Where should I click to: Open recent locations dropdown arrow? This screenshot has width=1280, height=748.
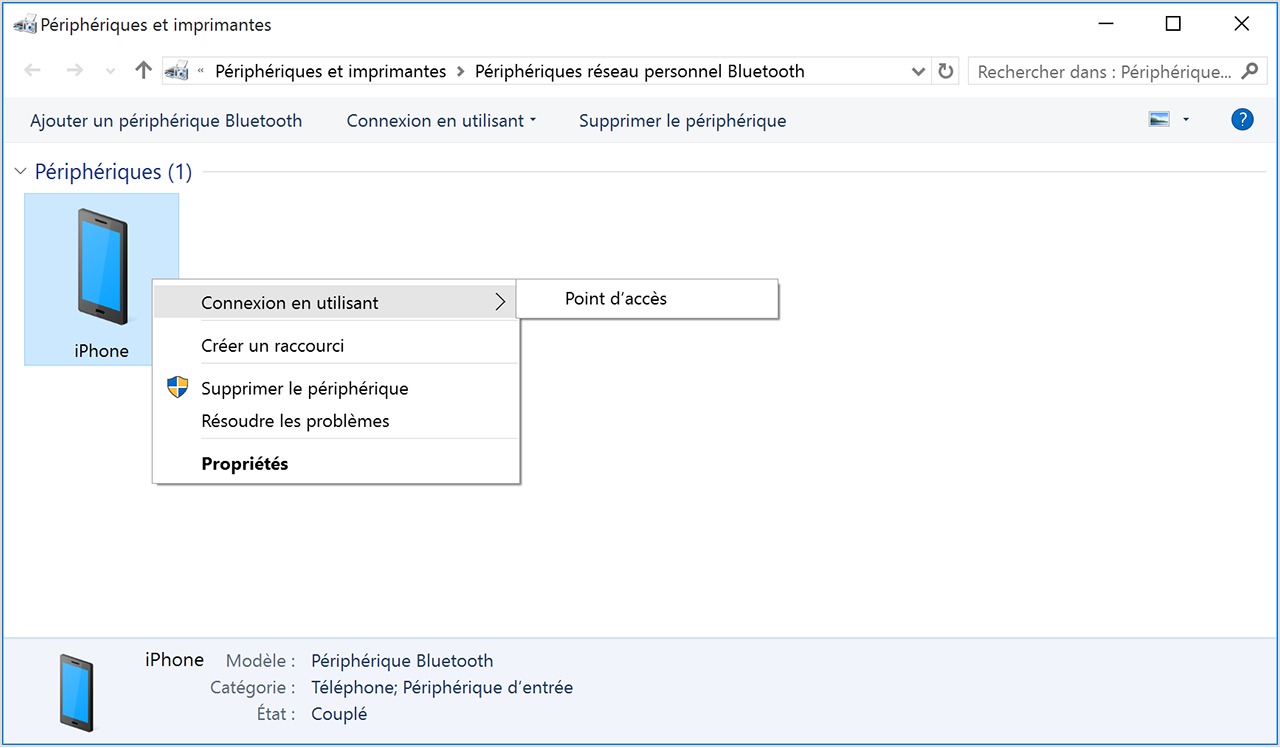(x=110, y=72)
